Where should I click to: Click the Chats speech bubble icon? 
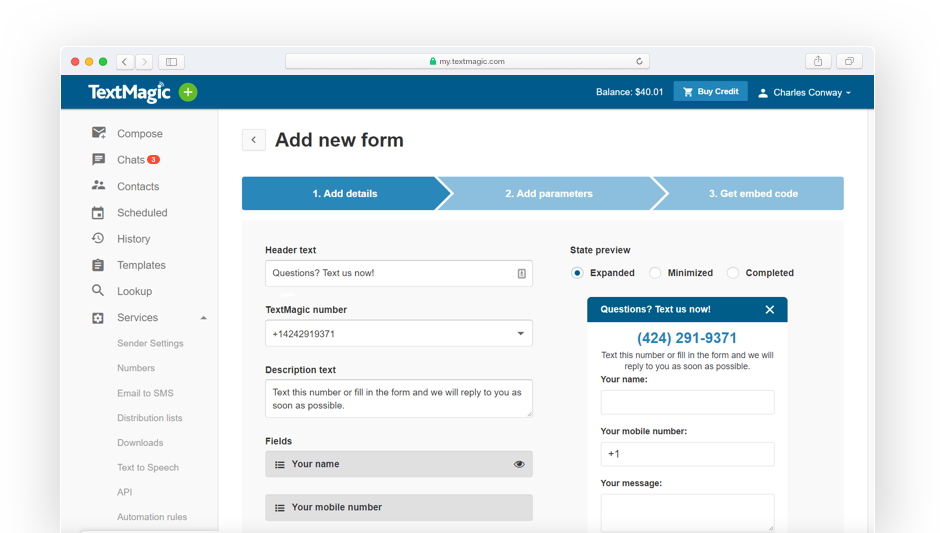click(98, 159)
